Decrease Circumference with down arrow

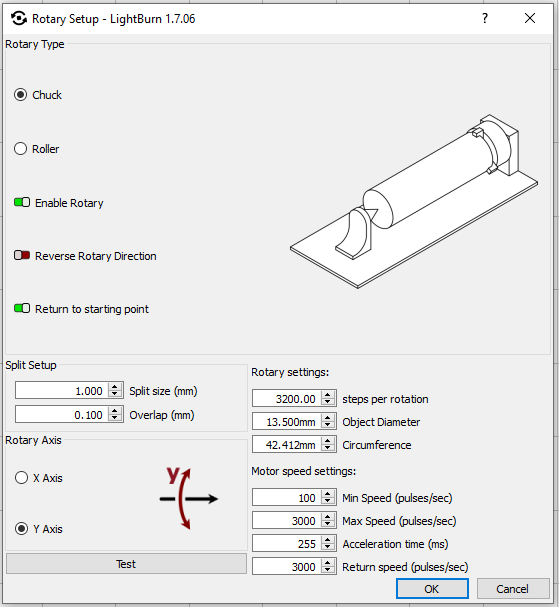coord(328,449)
